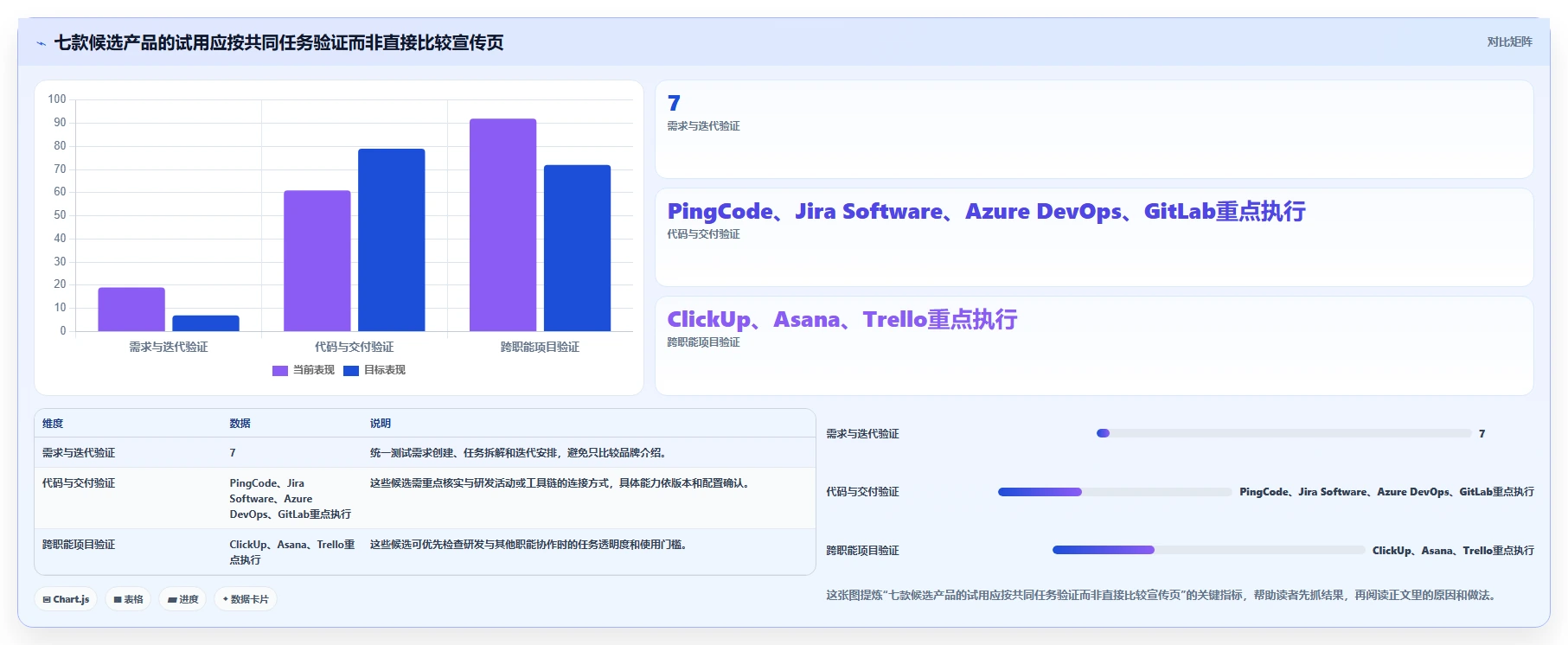Click table cell PingCode、Jira Software、Azure DevOps
Image resolution: width=1568 pixels, height=645 pixels.
tap(291, 499)
